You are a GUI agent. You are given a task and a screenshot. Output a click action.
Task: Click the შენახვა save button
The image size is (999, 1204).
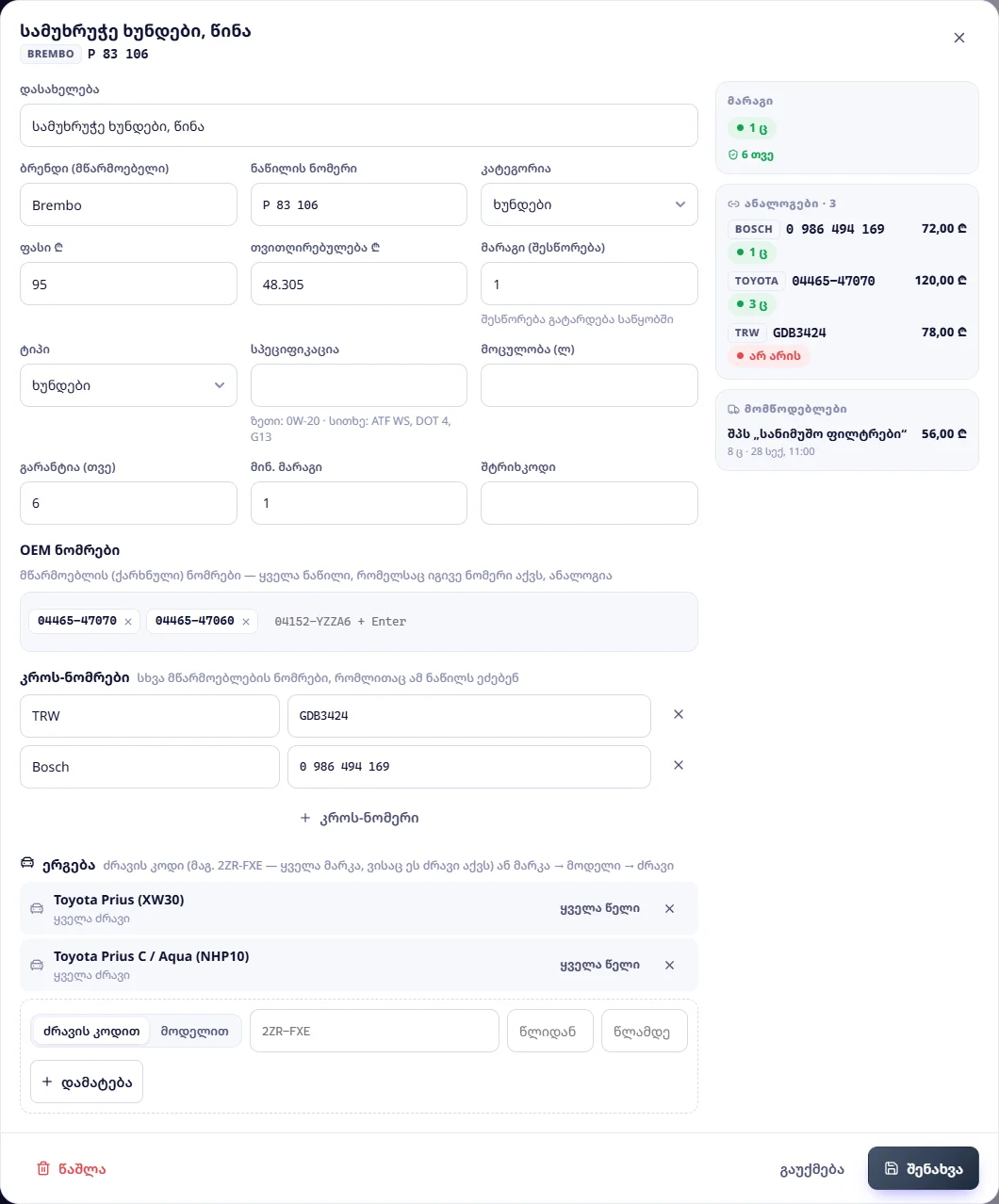point(924,1169)
